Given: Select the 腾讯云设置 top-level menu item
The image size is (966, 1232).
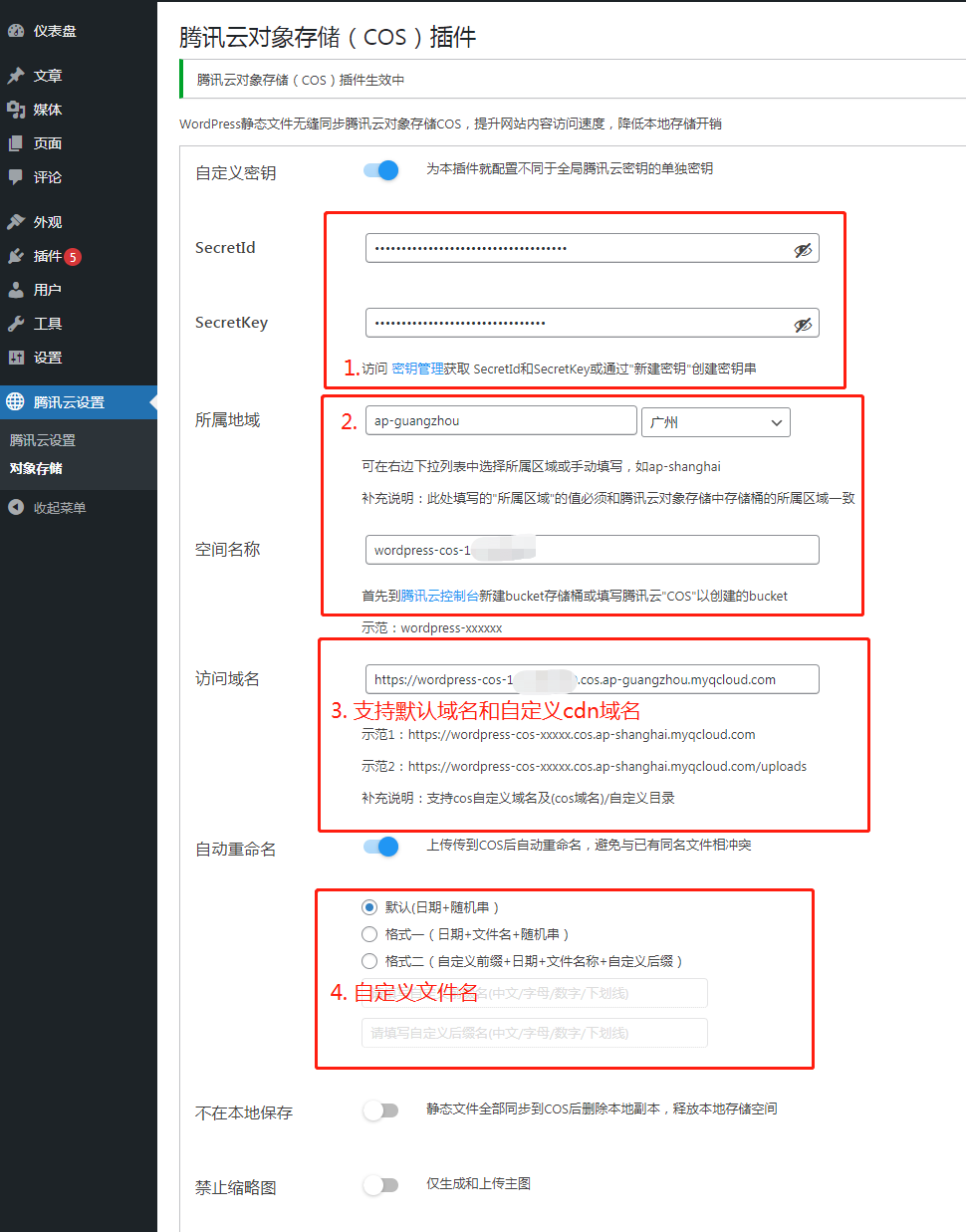Looking at the screenshot, I should 79,402.
